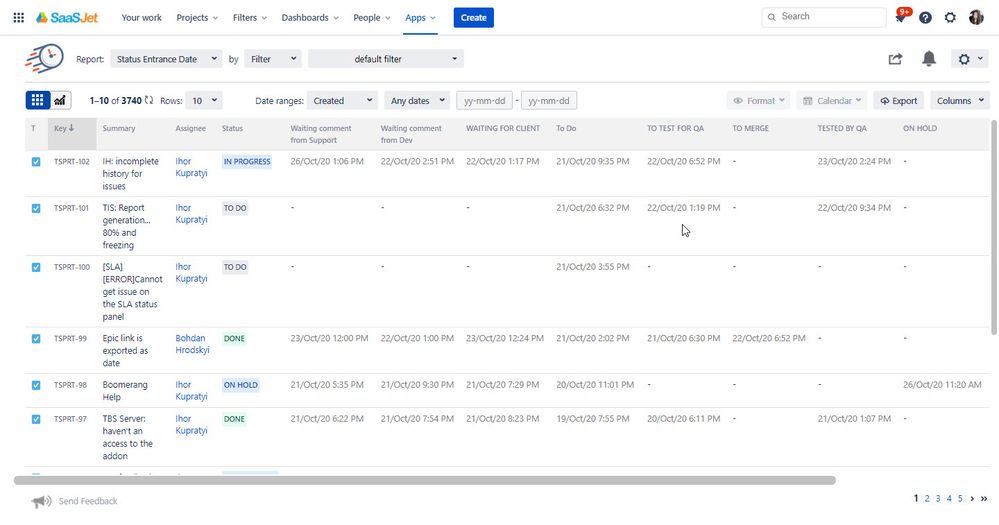Click the refresh icon beside 3740
The width and height of the screenshot is (999, 525).
pyautogui.click(x=148, y=100)
